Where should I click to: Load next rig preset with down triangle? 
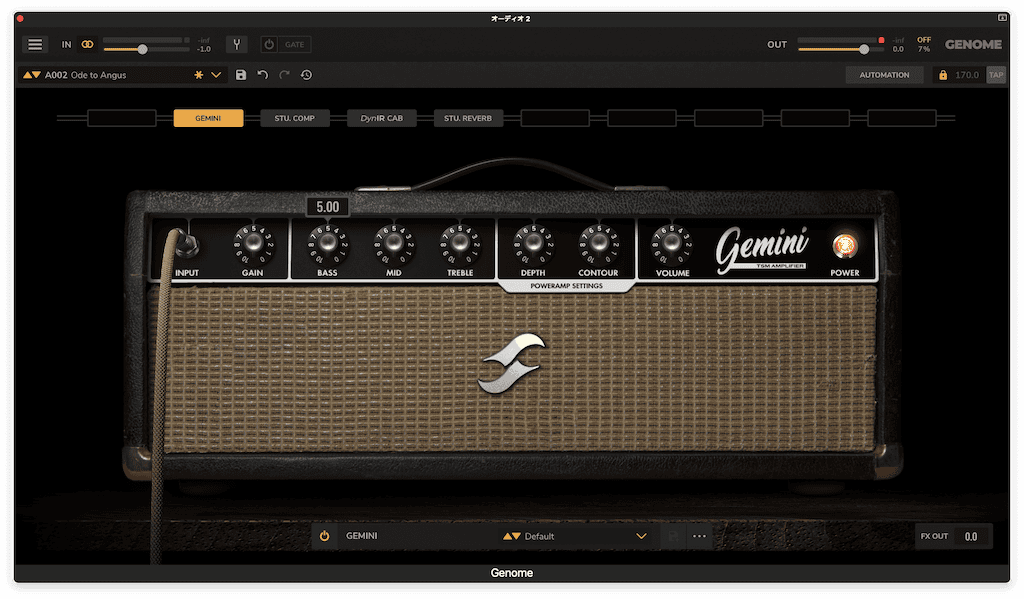(x=37, y=75)
